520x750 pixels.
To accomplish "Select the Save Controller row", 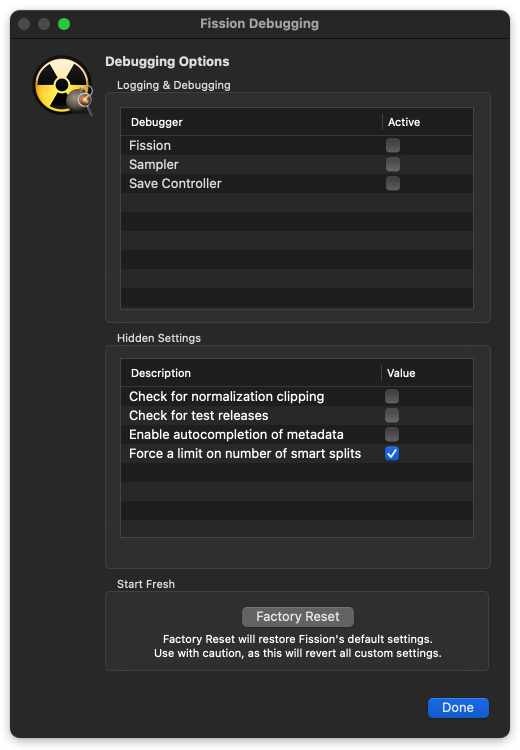I will pyautogui.click(x=297, y=184).
